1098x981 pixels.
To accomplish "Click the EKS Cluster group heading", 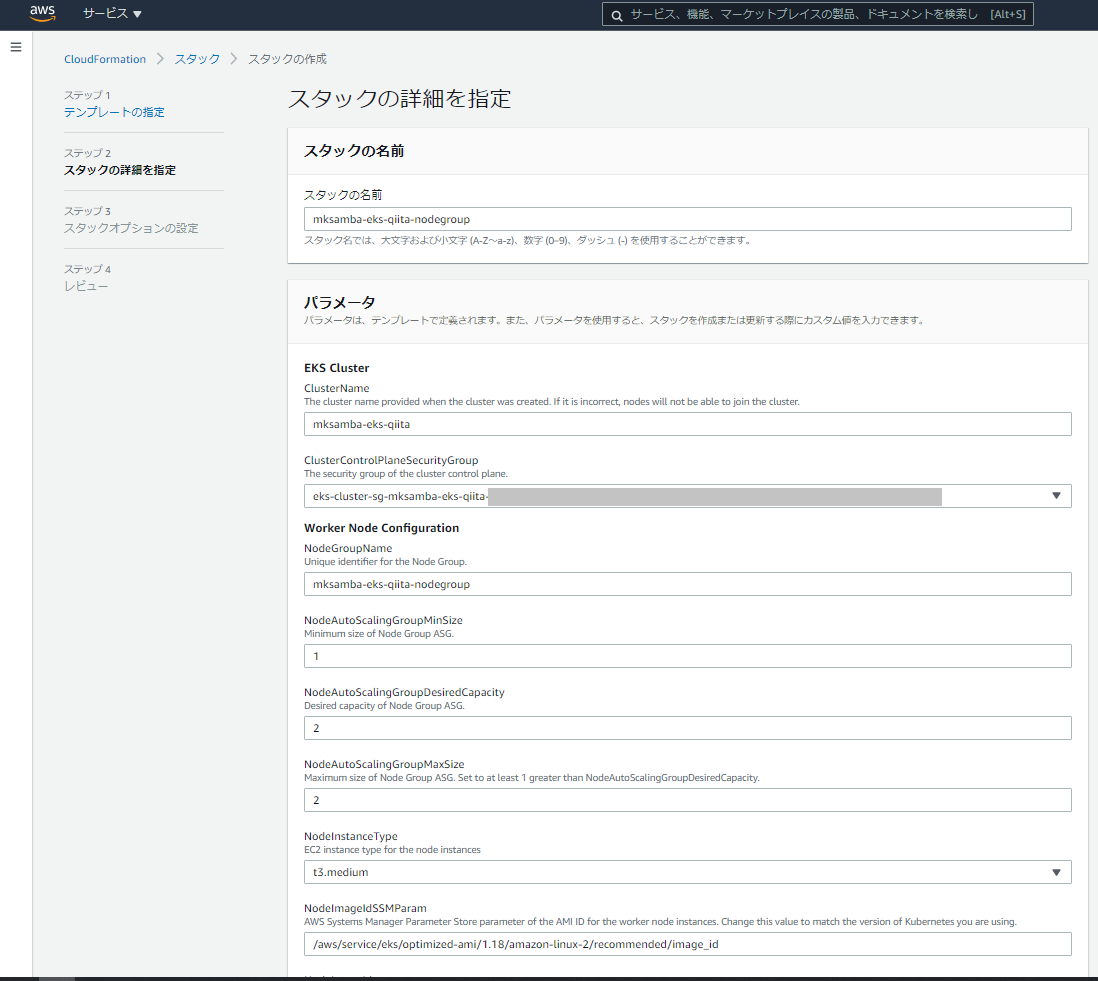I will tap(336, 368).
